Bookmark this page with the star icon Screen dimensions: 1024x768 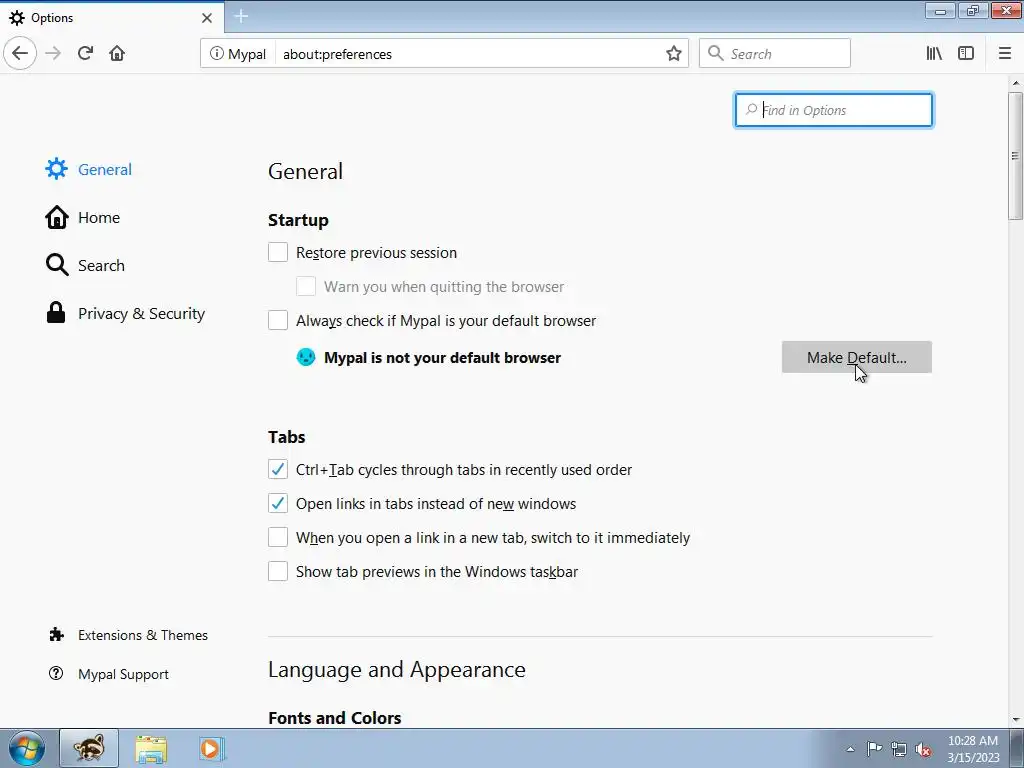point(674,54)
